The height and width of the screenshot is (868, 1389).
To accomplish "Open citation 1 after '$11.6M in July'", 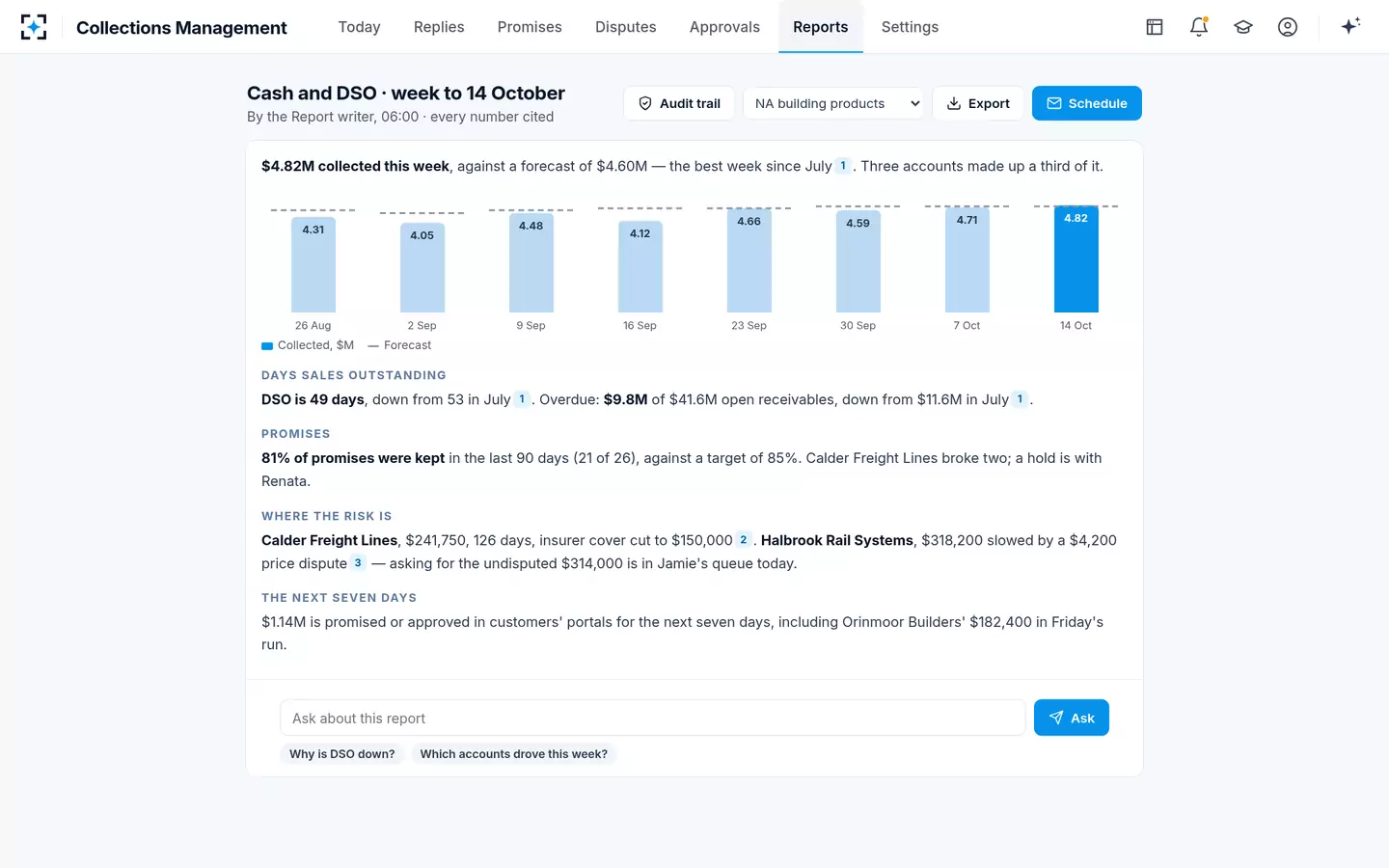I will [1020, 399].
